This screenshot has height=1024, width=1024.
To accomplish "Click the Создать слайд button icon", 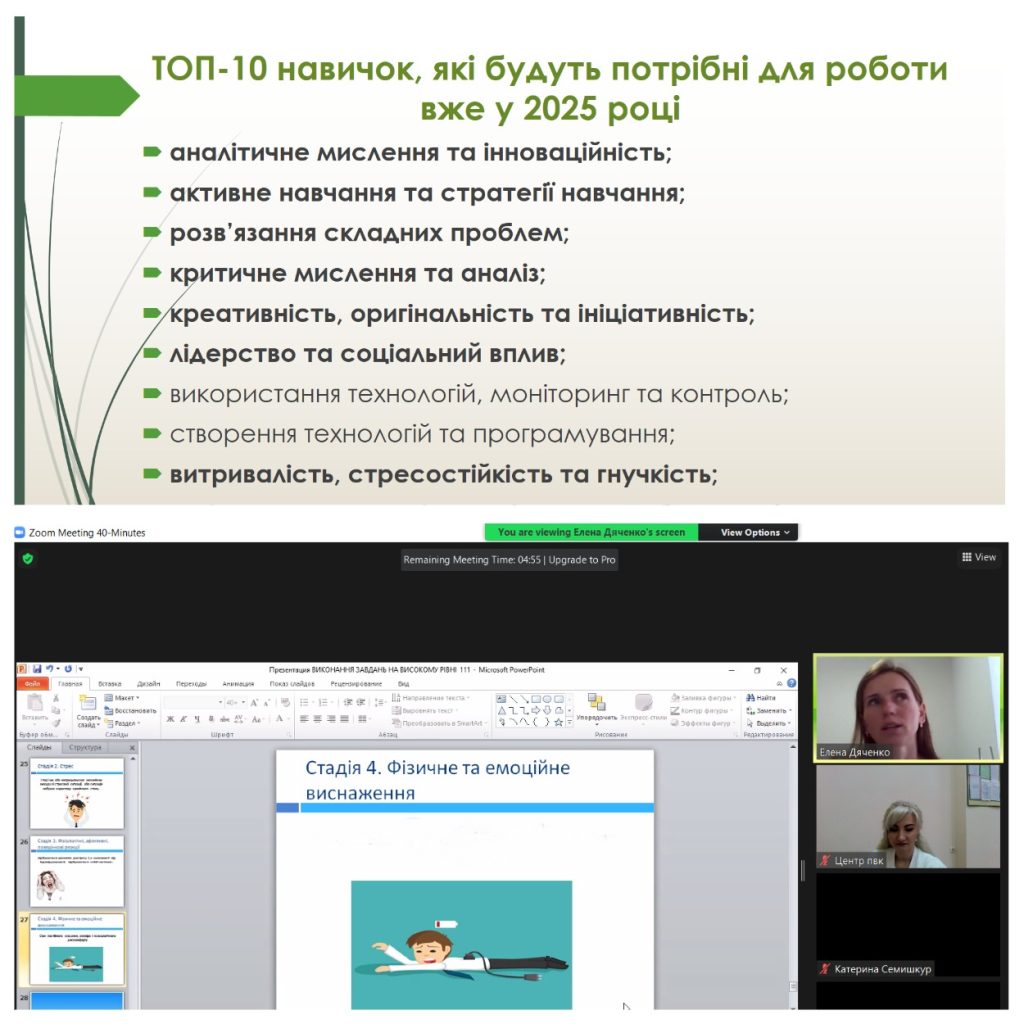I will click(x=88, y=705).
